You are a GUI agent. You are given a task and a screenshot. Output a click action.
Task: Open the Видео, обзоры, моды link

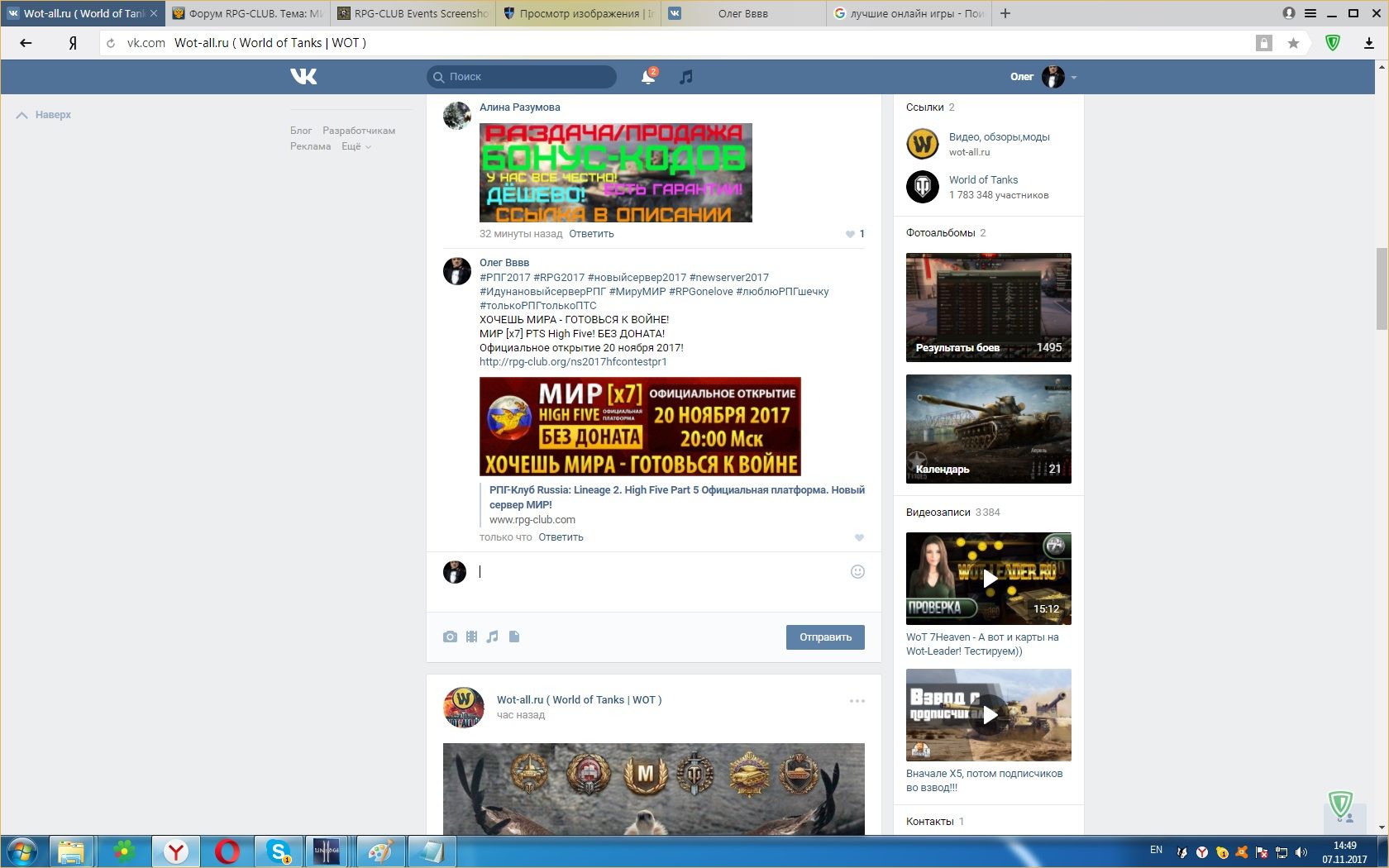coord(999,137)
